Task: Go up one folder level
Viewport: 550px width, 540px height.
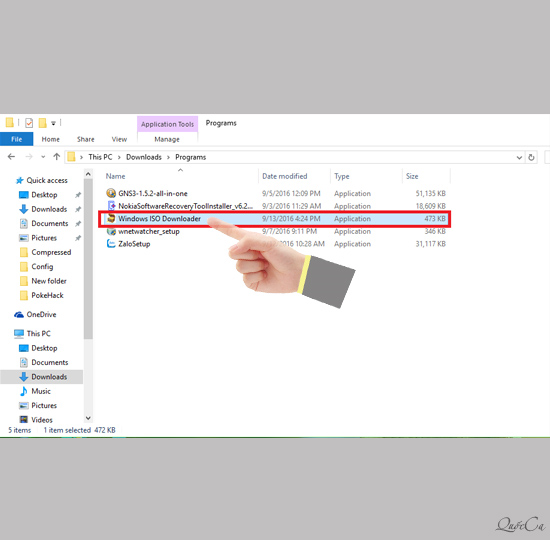Action: [x=56, y=157]
